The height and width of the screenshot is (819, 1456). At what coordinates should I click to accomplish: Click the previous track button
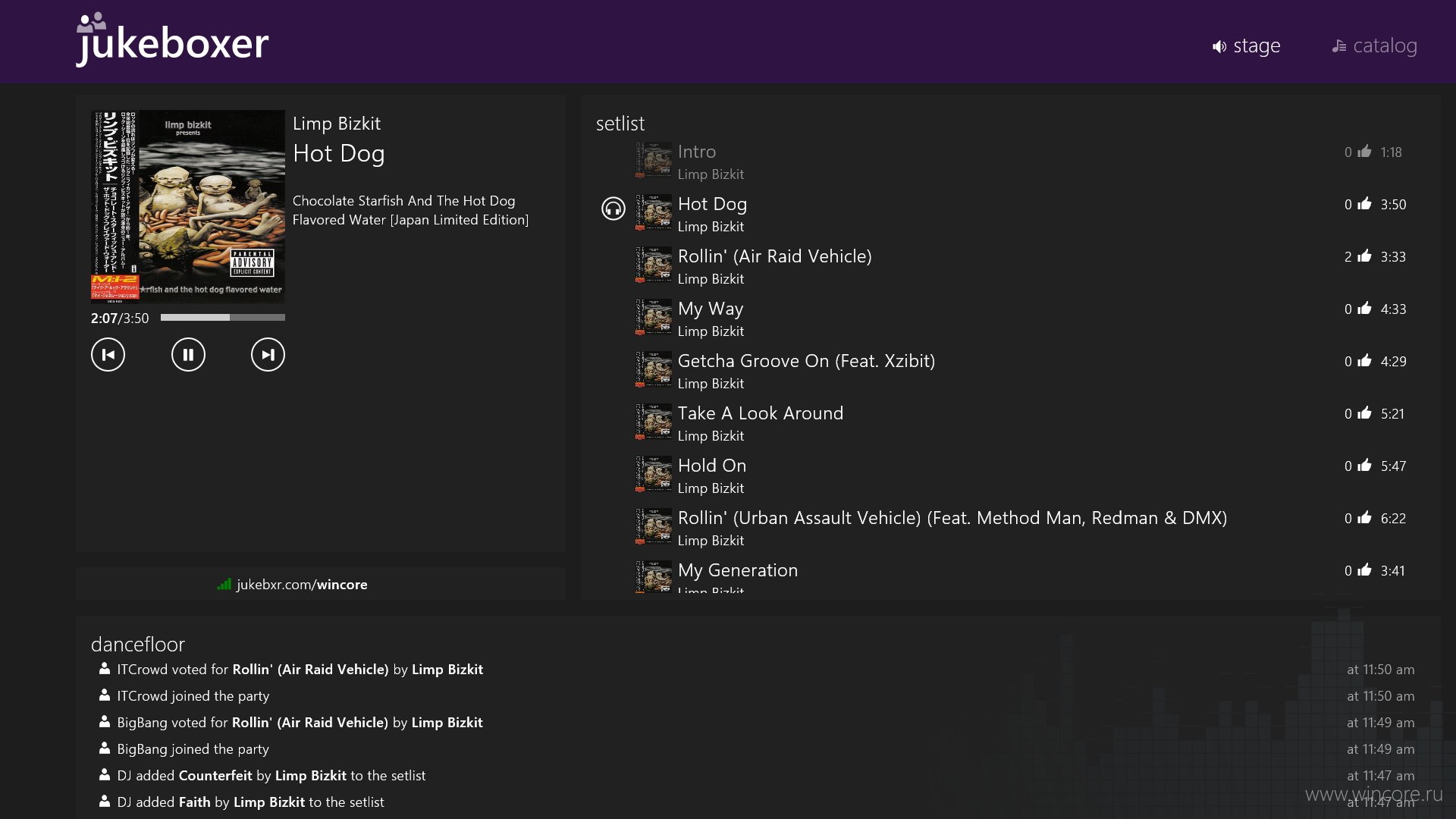[x=108, y=354]
